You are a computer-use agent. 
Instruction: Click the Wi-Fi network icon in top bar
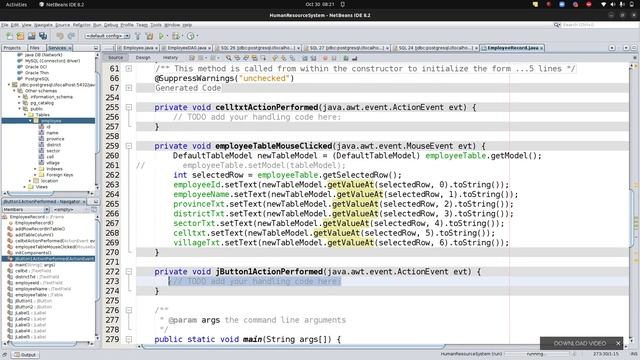[x=603, y=4]
